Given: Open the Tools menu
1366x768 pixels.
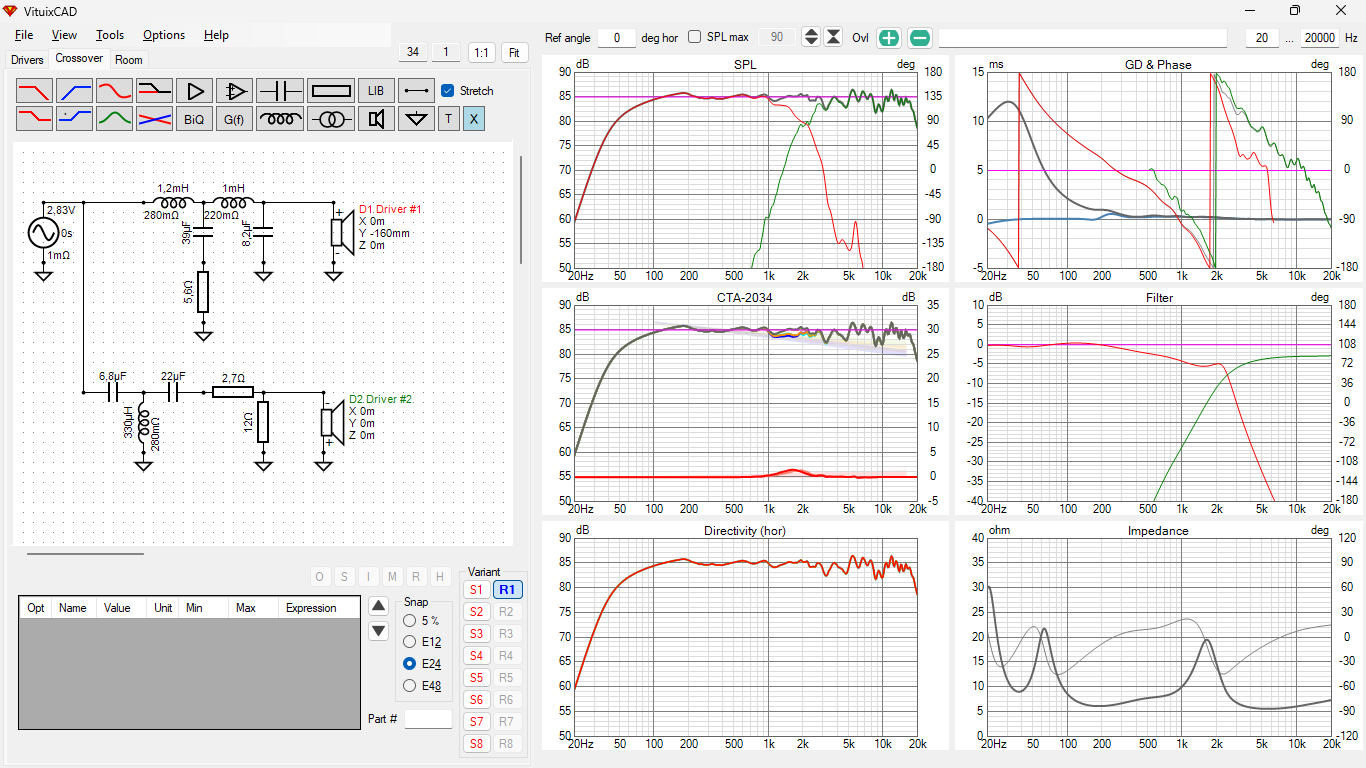Looking at the screenshot, I should point(110,35).
